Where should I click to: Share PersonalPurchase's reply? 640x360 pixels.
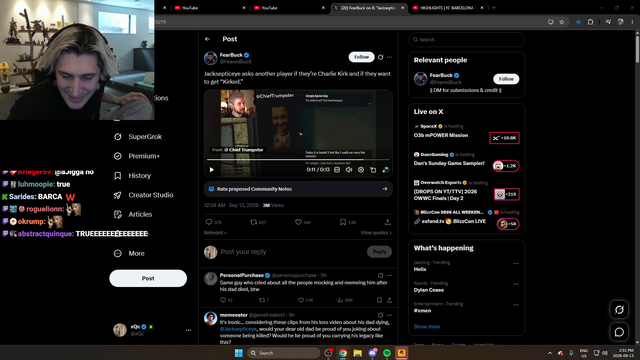(x=389, y=300)
